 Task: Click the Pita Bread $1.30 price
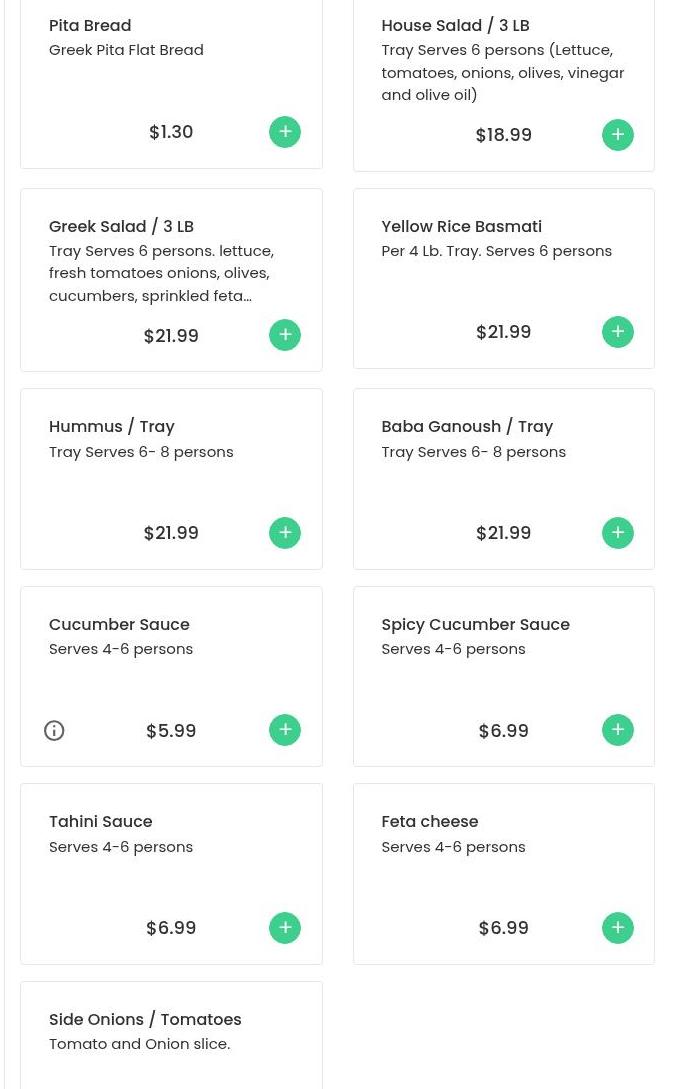click(x=171, y=132)
